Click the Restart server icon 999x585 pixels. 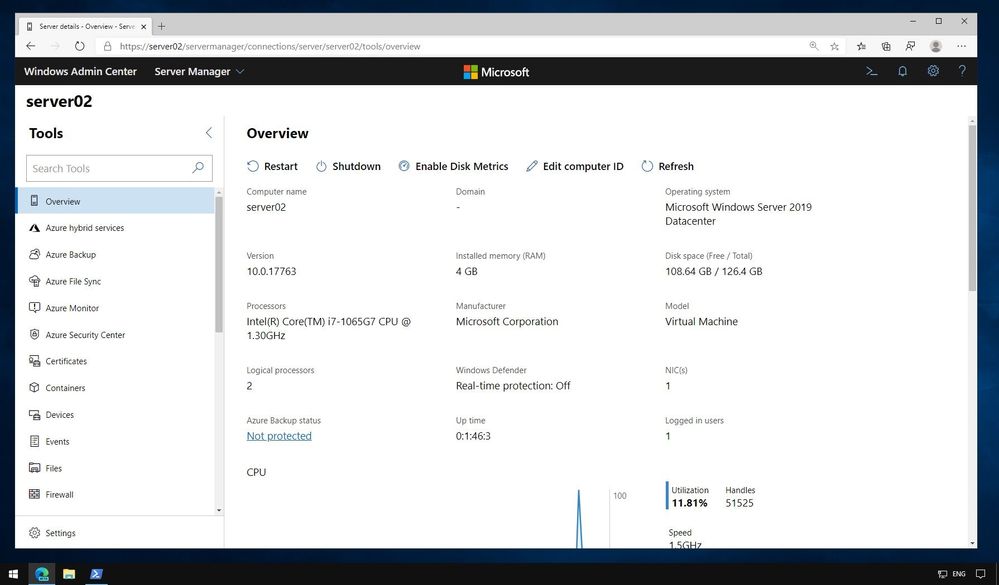253,166
